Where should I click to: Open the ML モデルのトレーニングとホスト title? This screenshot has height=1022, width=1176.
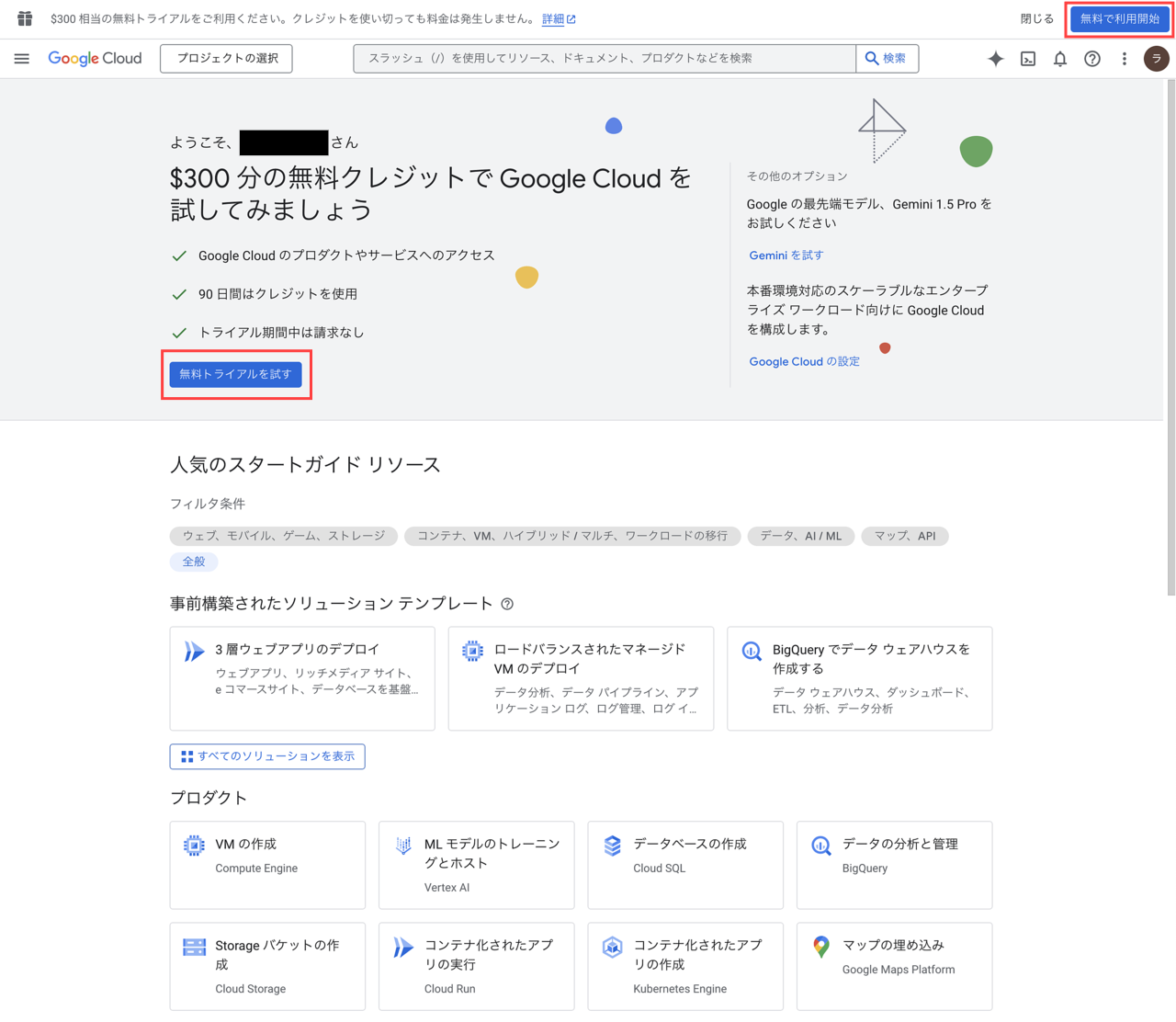point(492,854)
